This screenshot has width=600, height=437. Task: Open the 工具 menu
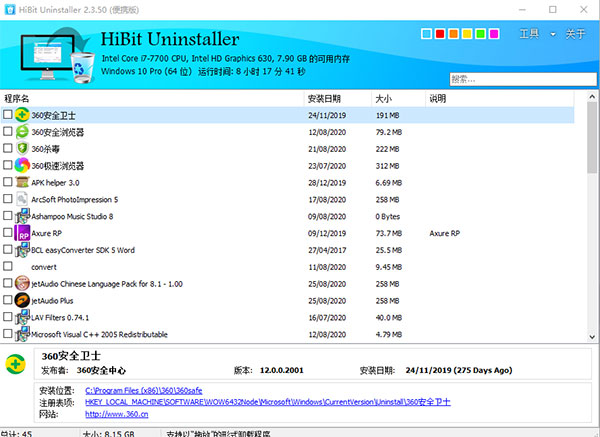pos(529,34)
